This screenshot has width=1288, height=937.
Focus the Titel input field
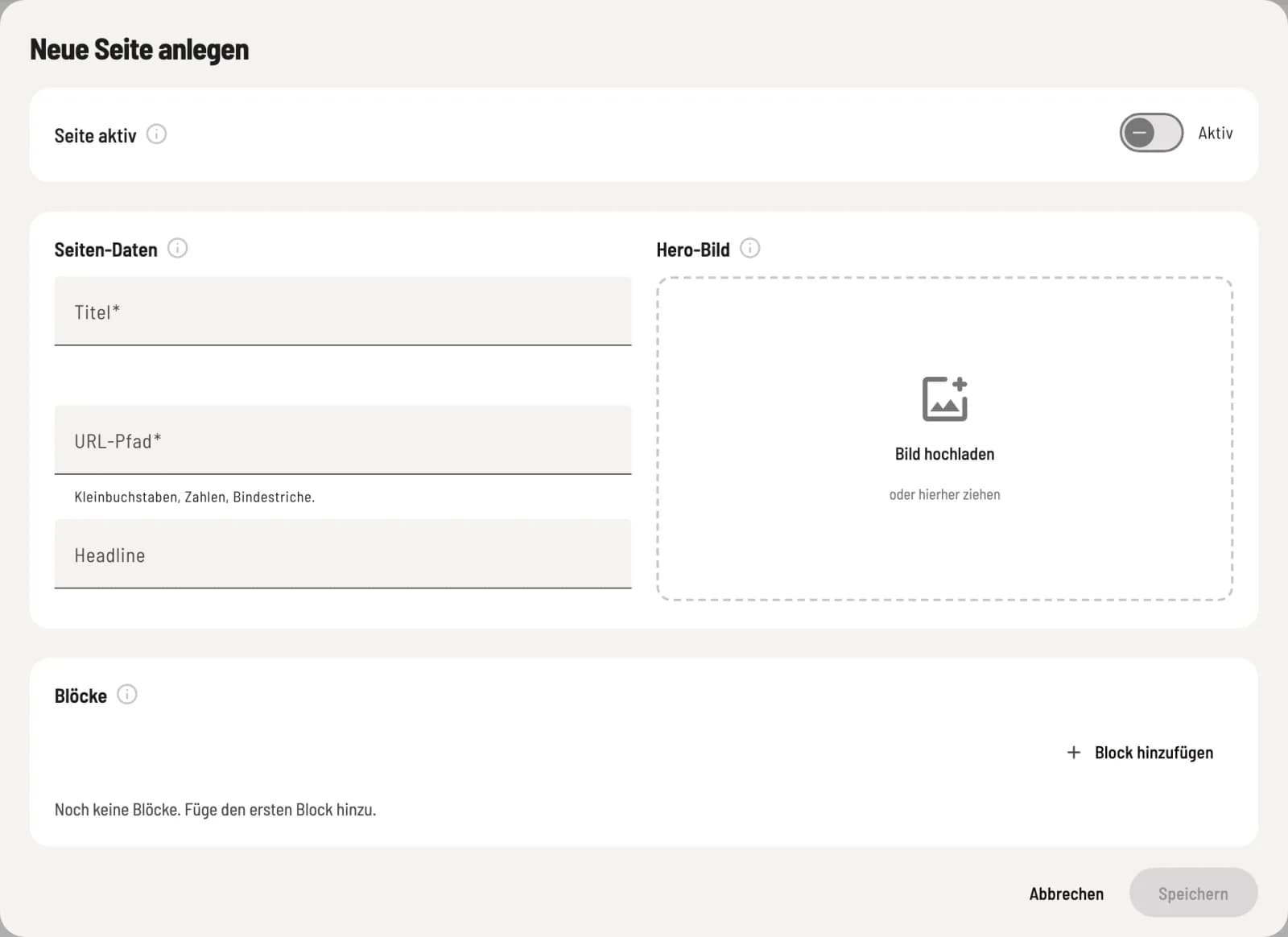[343, 312]
